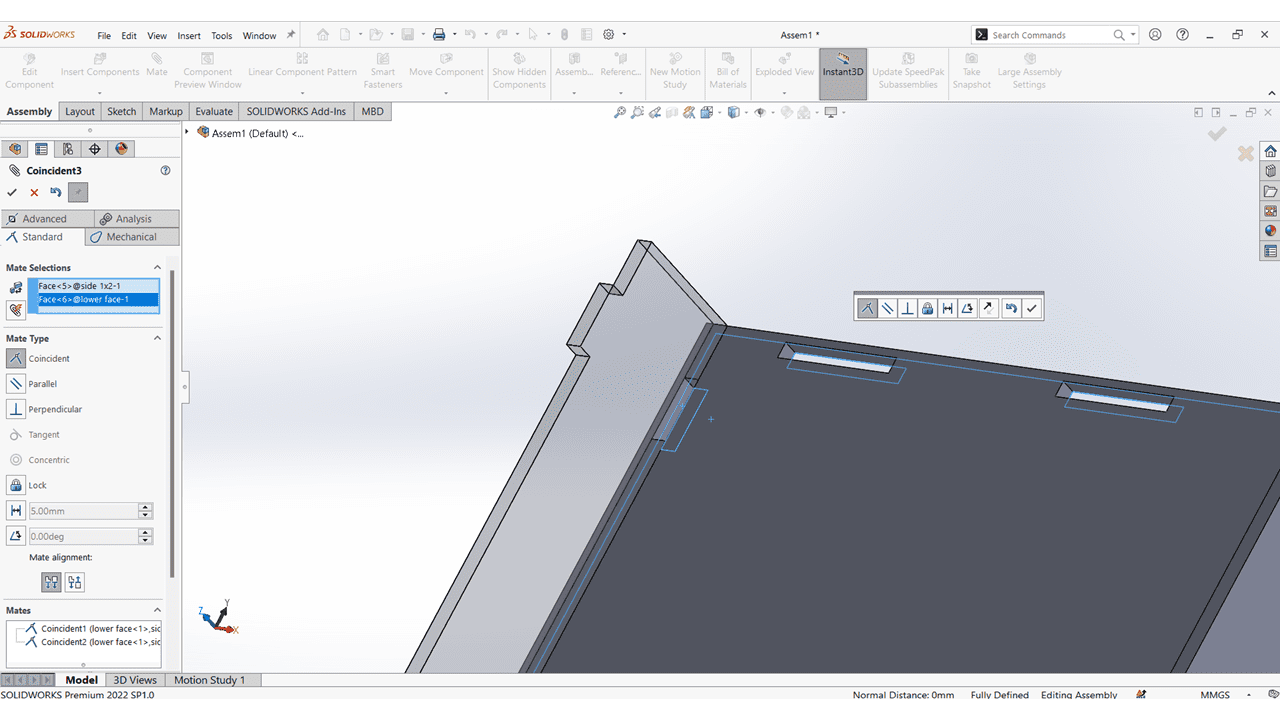Viewport: 1280px width, 720px height.
Task: Switch to the Analysis mates tab
Action: [x=137, y=219]
